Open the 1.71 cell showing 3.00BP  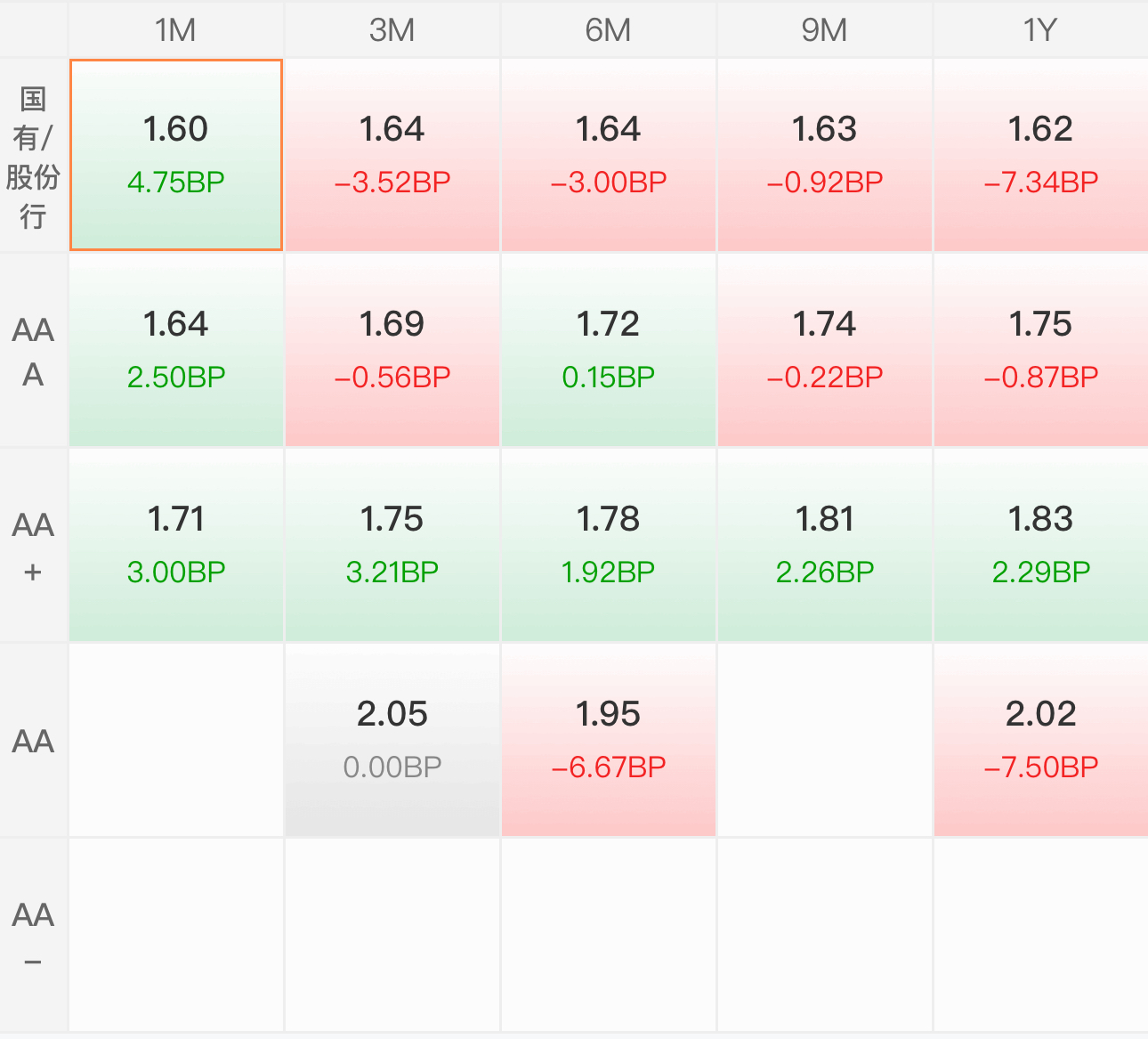coord(176,546)
